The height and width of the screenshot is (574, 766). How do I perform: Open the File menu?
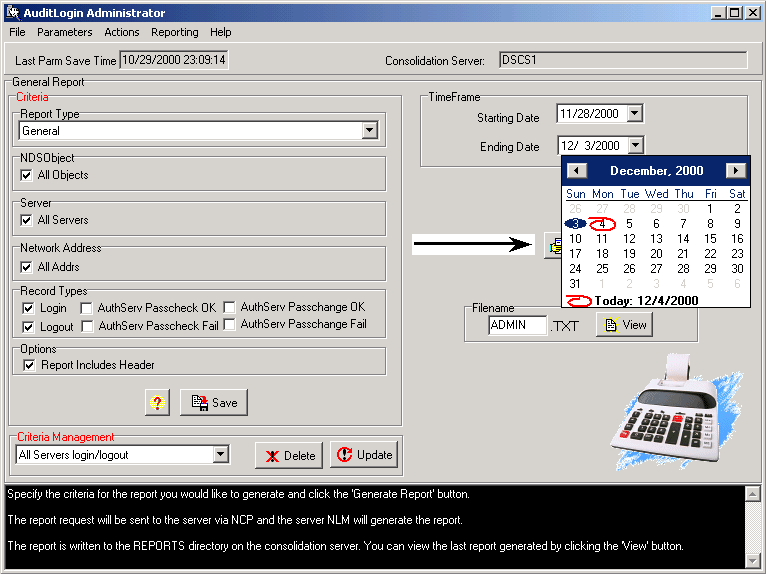coord(17,32)
